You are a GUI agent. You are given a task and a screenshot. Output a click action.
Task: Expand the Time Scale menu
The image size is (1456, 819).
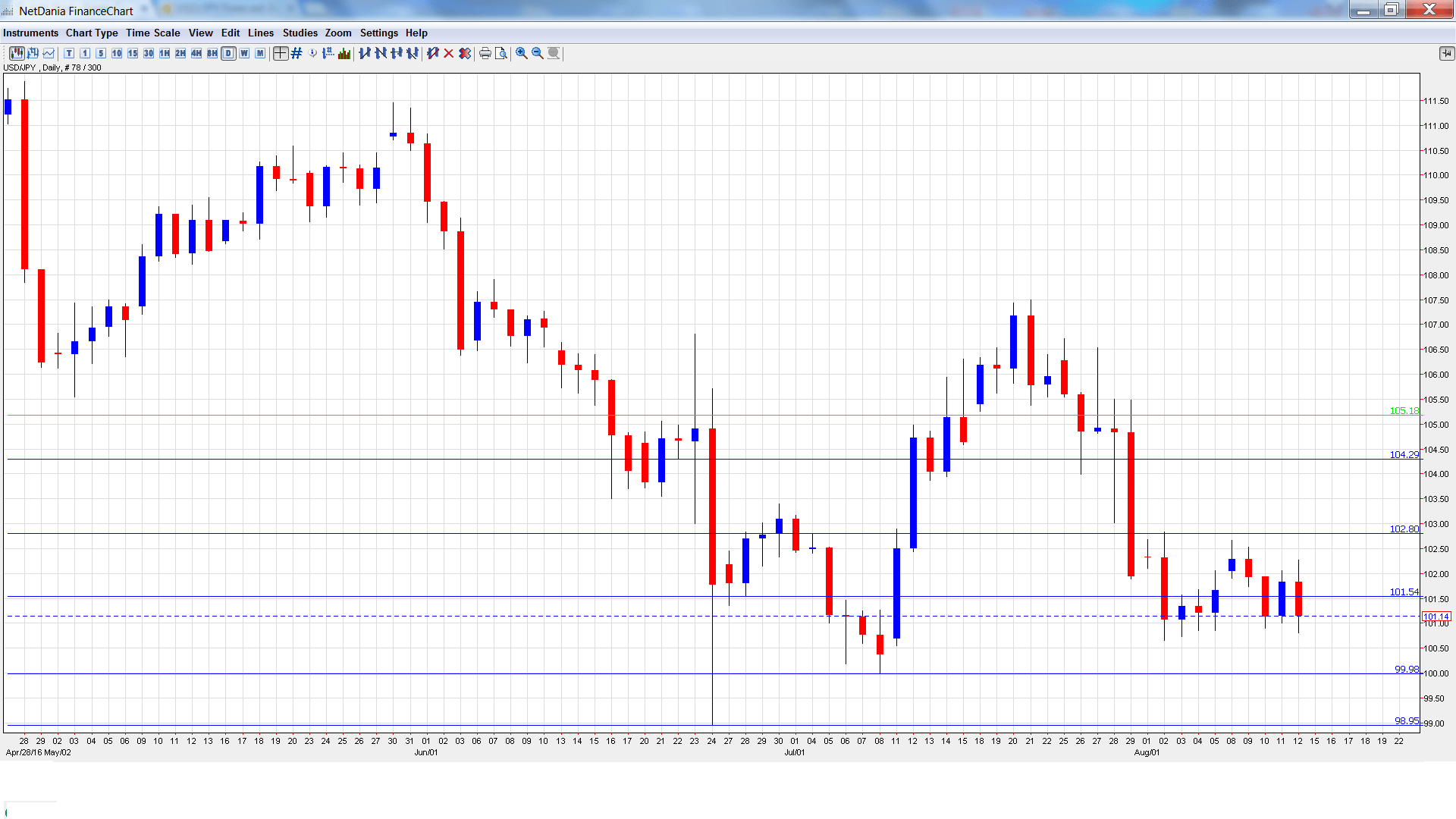152,33
